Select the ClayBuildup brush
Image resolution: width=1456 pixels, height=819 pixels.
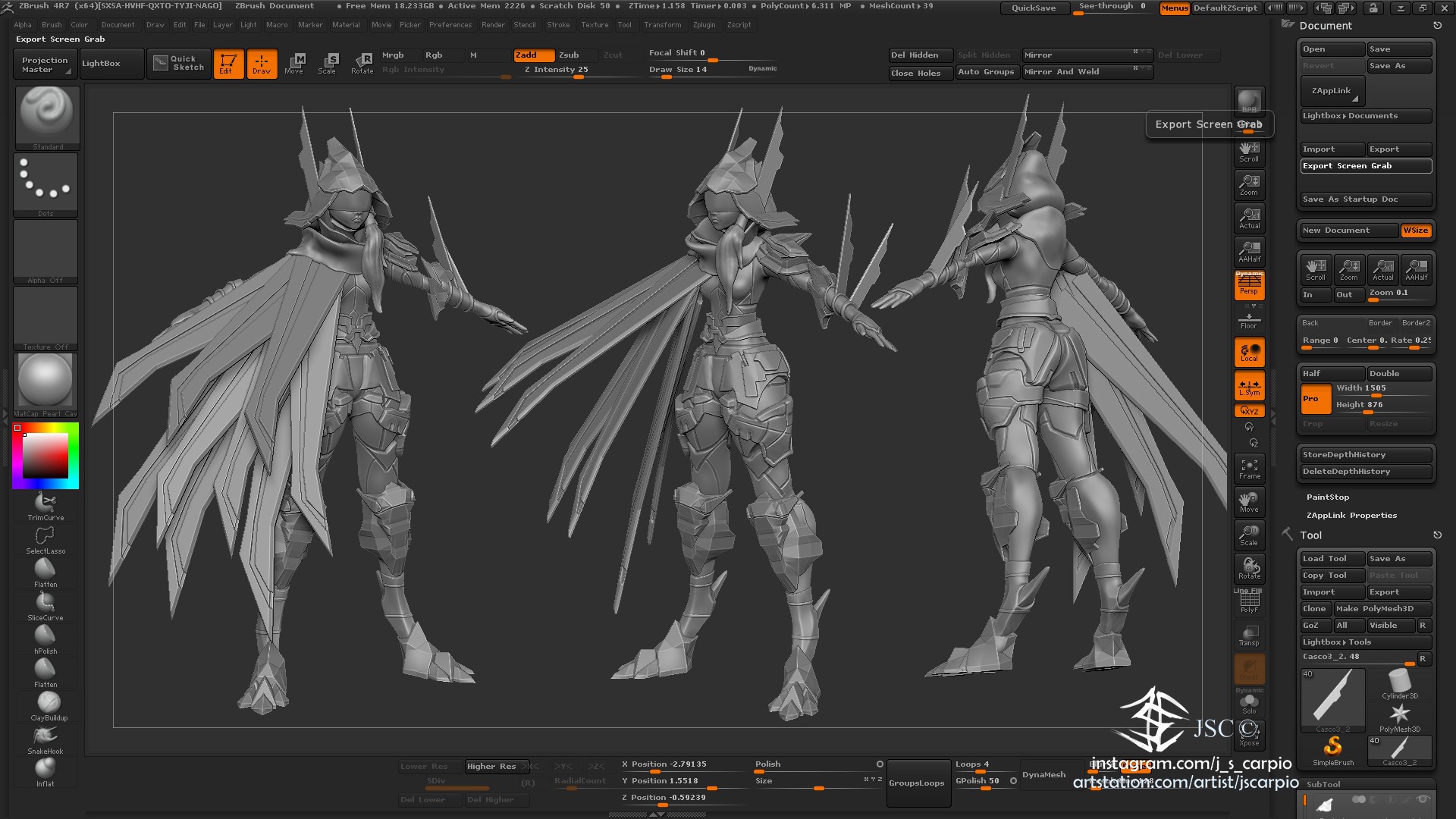pyautogui.click(x=49, y=707)
